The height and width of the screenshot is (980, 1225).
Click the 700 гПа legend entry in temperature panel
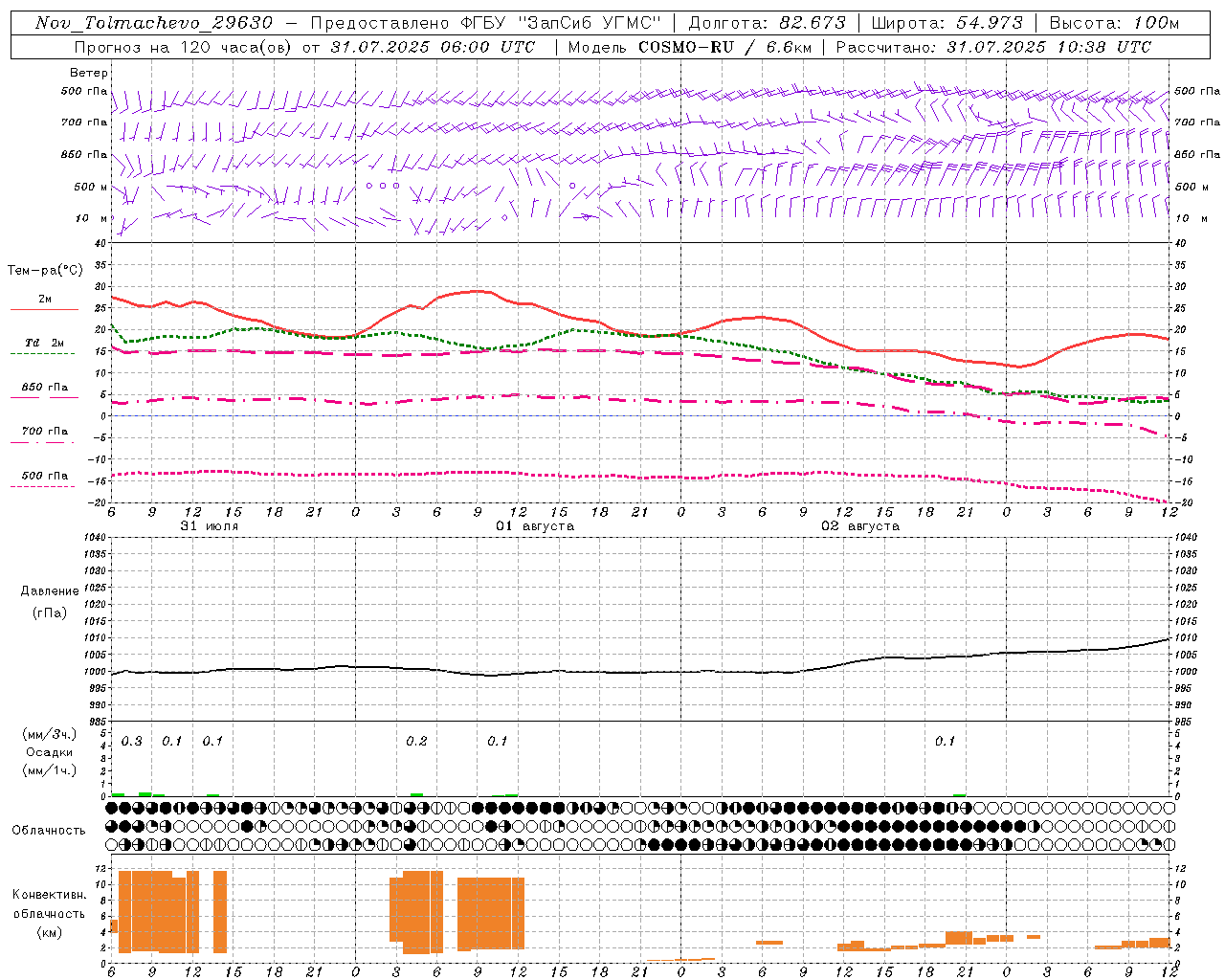coord(45,431)
